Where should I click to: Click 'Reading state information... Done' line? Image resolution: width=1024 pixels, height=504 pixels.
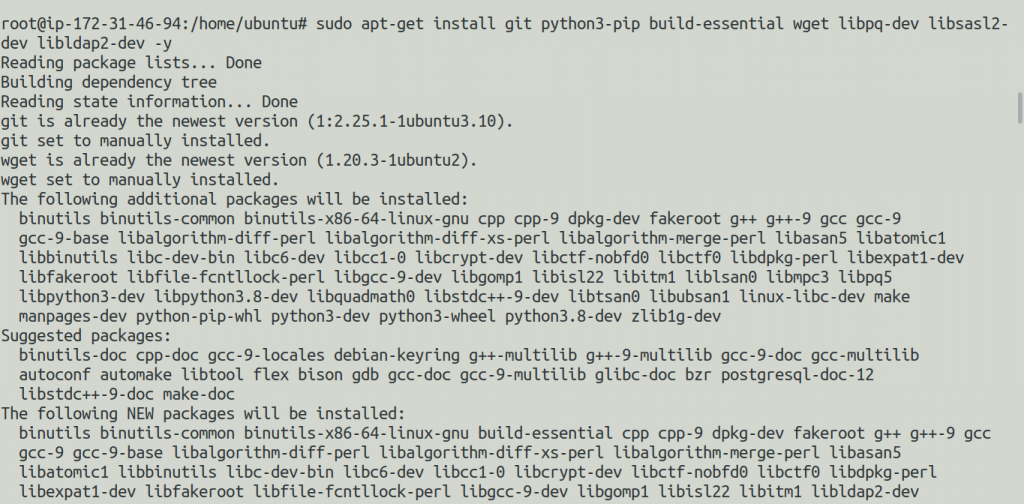(x=150, y=102)
